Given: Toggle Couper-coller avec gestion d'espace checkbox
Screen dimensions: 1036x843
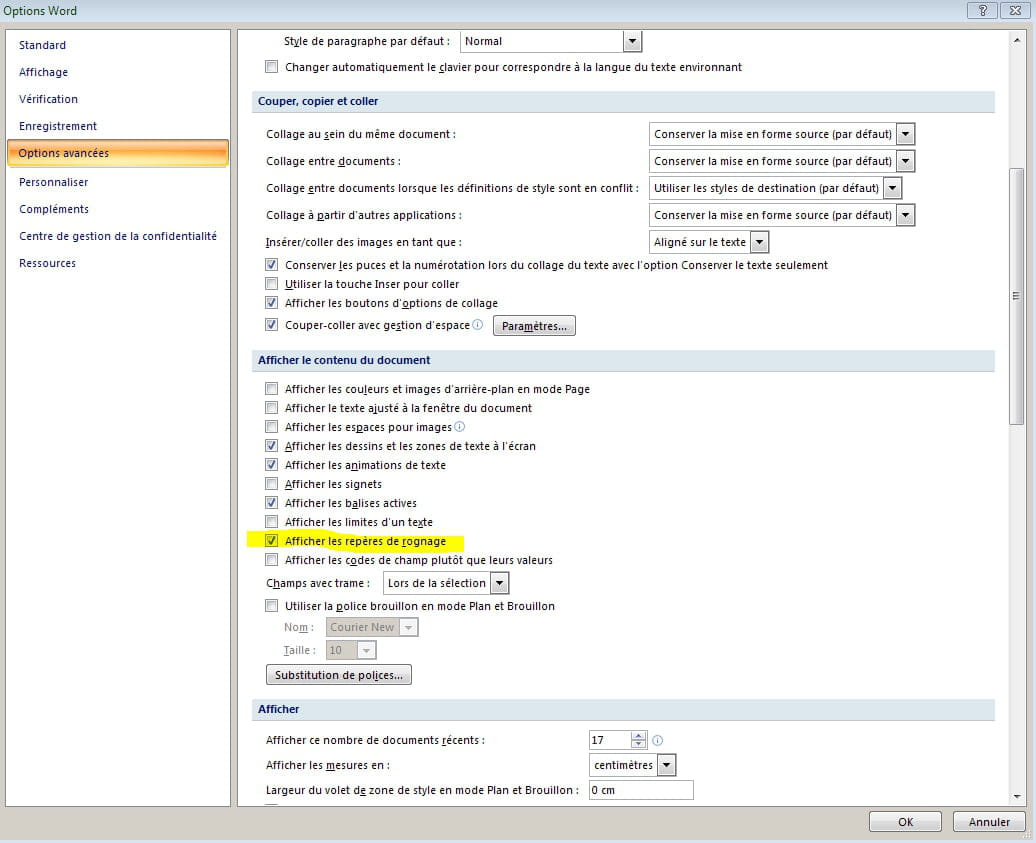Looking at the screenshot, I should point(272,325).
